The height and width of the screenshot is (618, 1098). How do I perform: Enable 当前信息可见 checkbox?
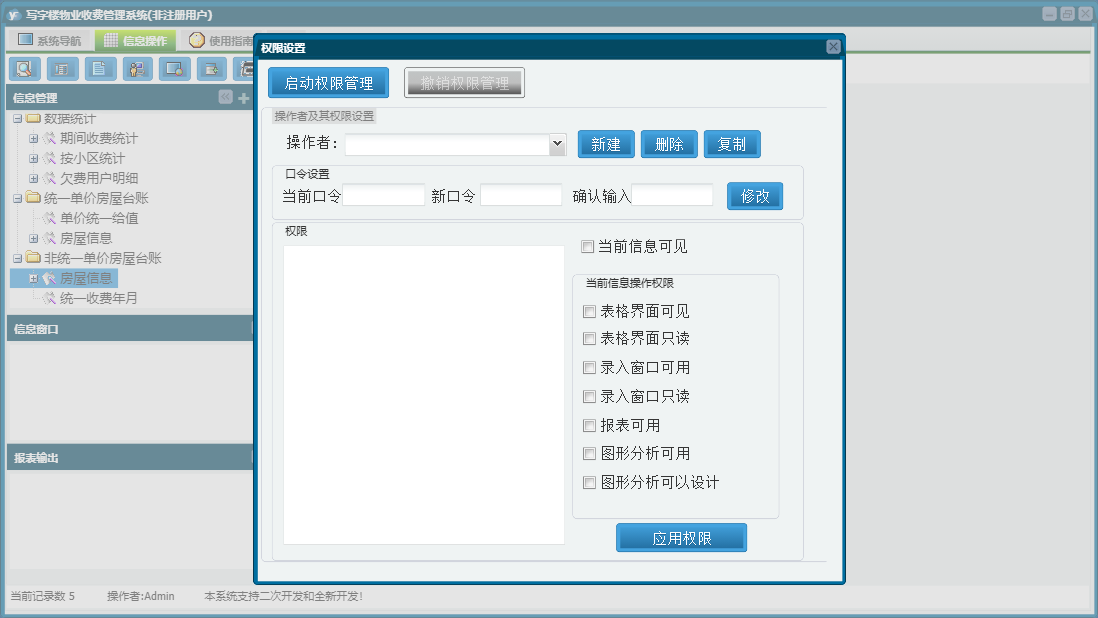tap(588, 246)
